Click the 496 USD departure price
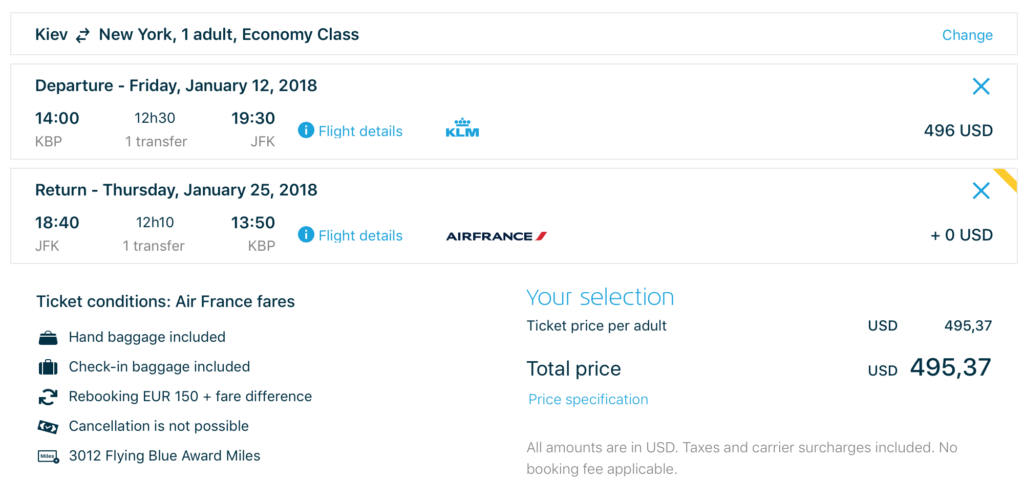This screenshot has width=1024, height=482. coord(958,131)
